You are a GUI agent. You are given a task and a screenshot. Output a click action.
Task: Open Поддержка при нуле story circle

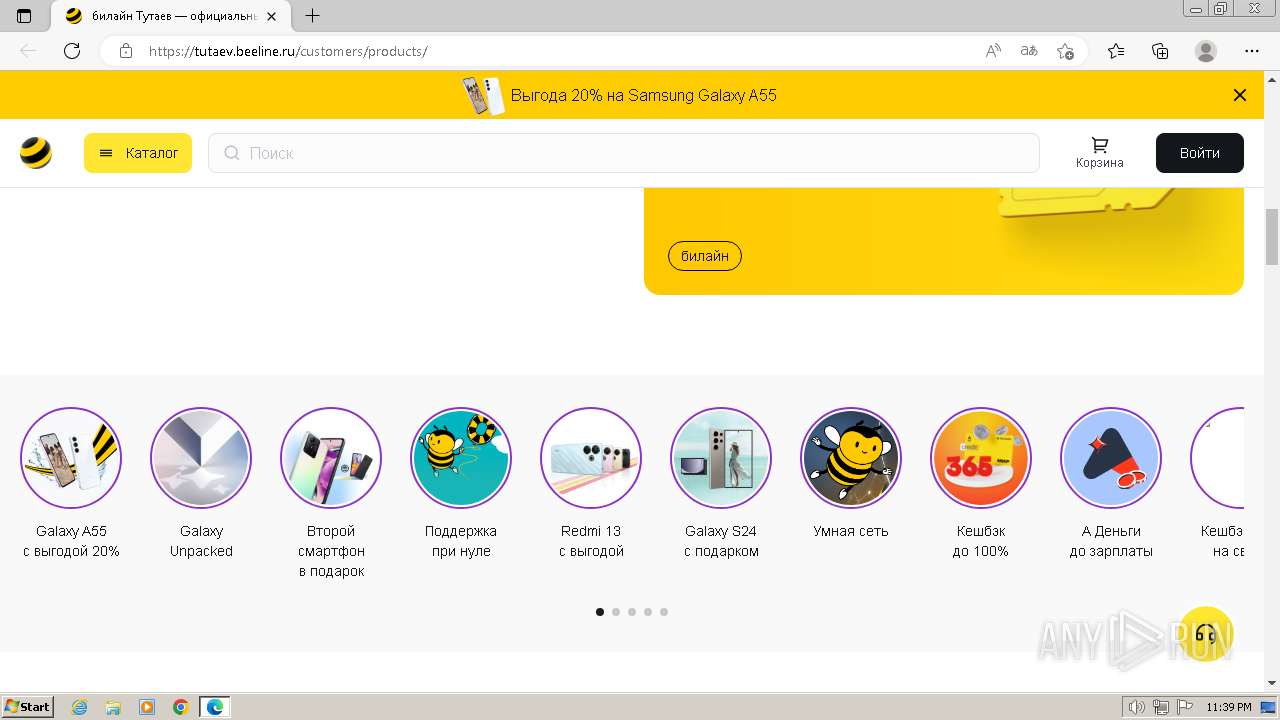pyautogui.click(x=461, y=458)
